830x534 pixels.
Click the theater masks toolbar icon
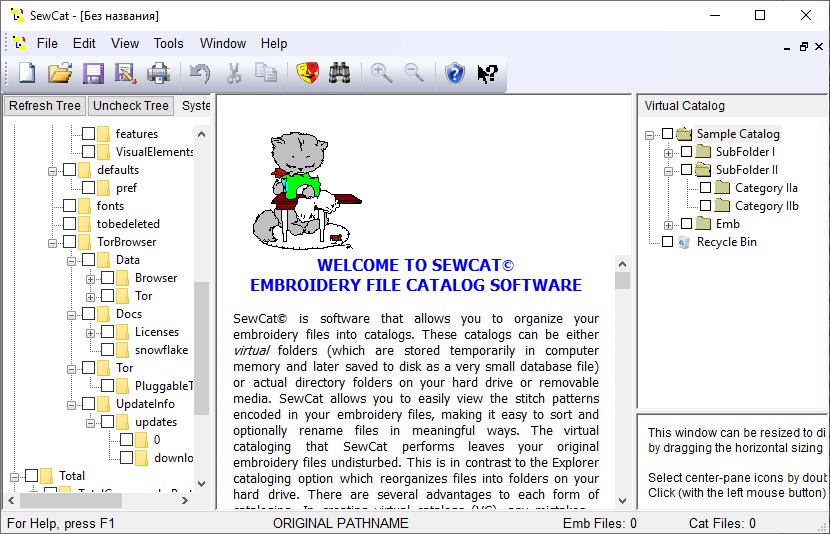coord(308,73)
